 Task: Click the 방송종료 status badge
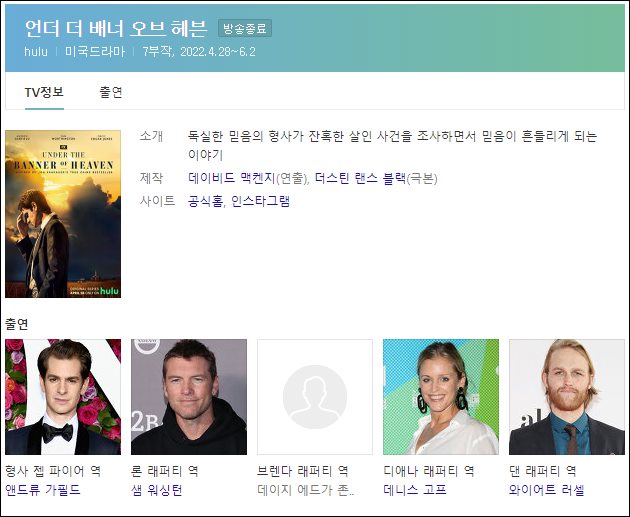tap(245, 28)
